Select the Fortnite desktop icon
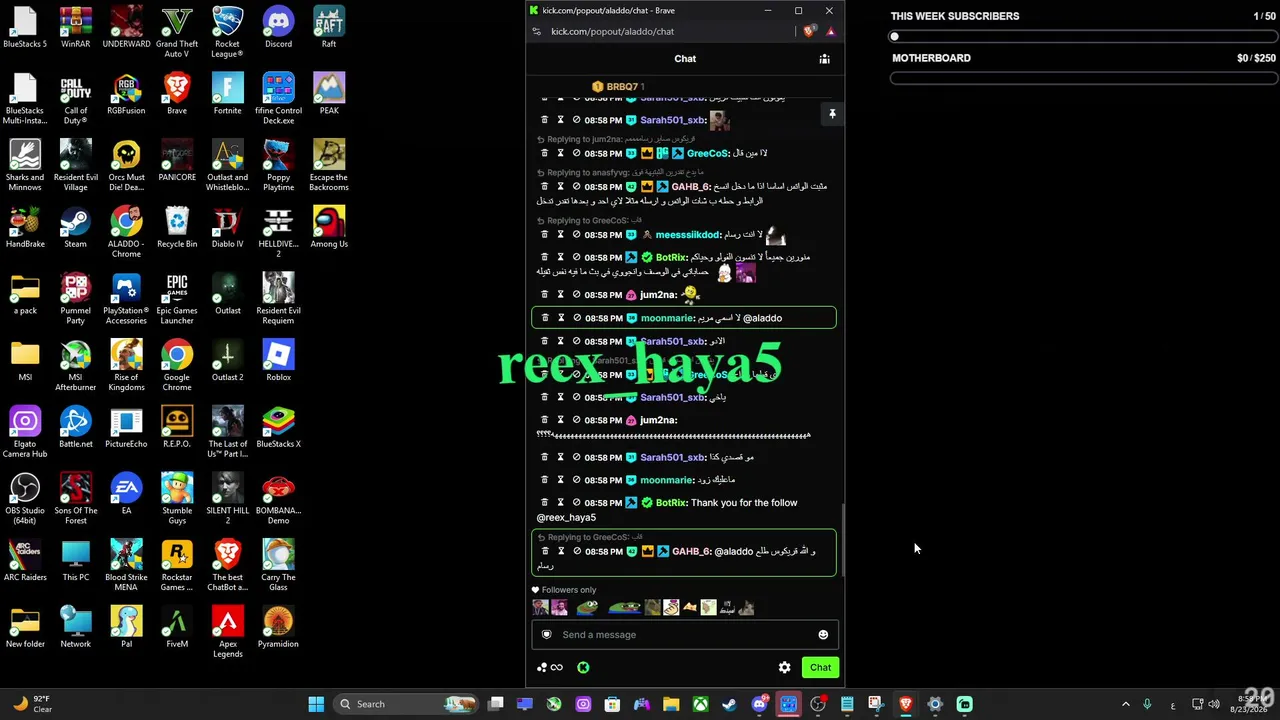1280x720 pixels. coord(227,95)
